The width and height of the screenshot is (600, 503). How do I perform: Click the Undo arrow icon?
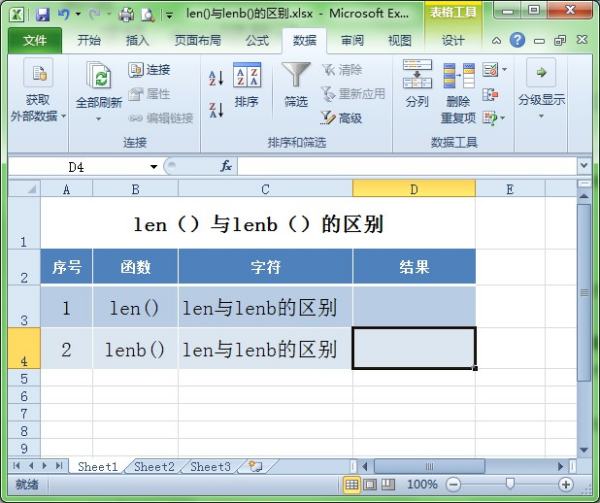coord(63,15)
